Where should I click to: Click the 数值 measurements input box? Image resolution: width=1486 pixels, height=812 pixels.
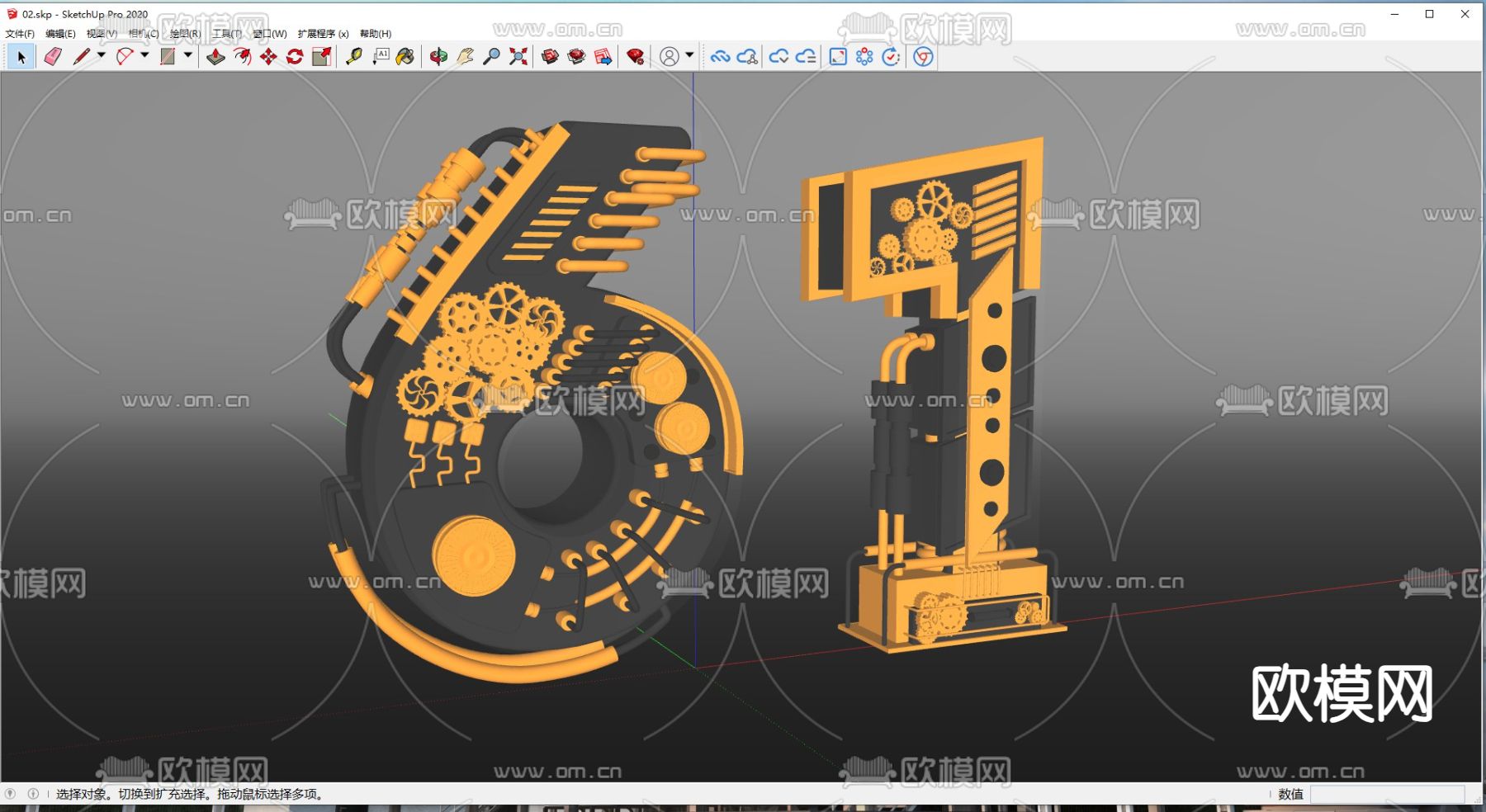tap(1387, 794)
